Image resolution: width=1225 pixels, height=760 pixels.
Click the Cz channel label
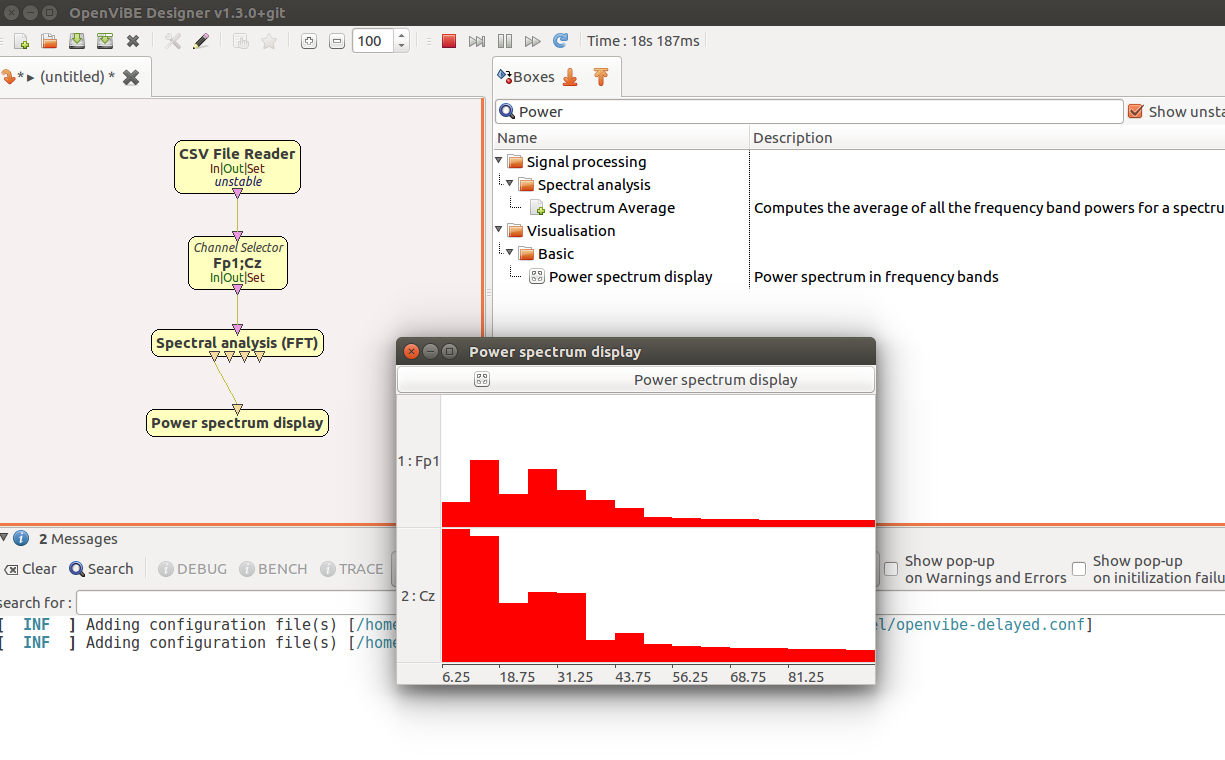[x=418, y=596]
